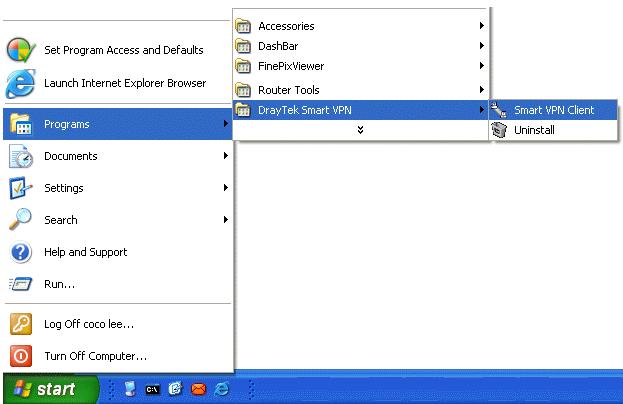The width and height of the screenshot is (623, 404).
Task: Click the Start button
Action: 50,390
